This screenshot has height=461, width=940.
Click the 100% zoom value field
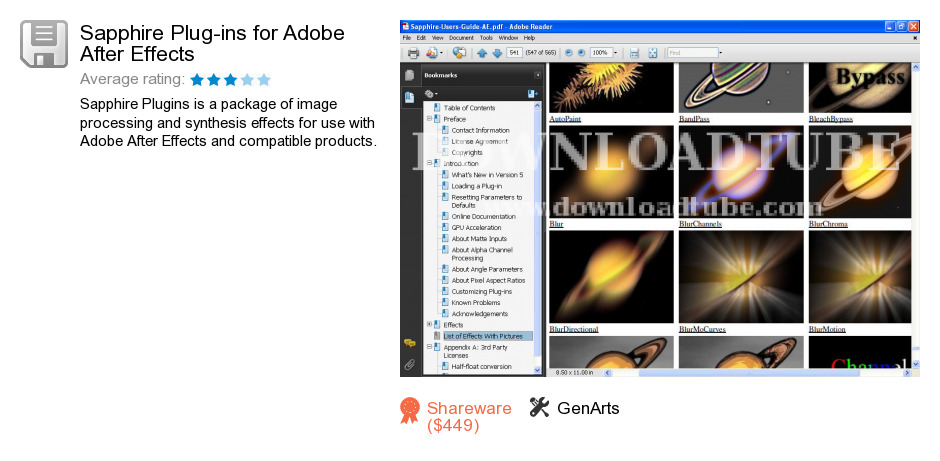(601, 53)
